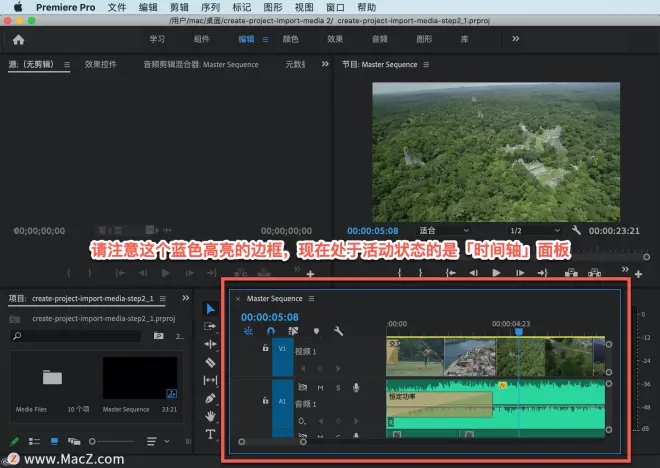Switch to 音频剪辑混合器 tab
Screen dimensions: 660x468
[201, 64]
